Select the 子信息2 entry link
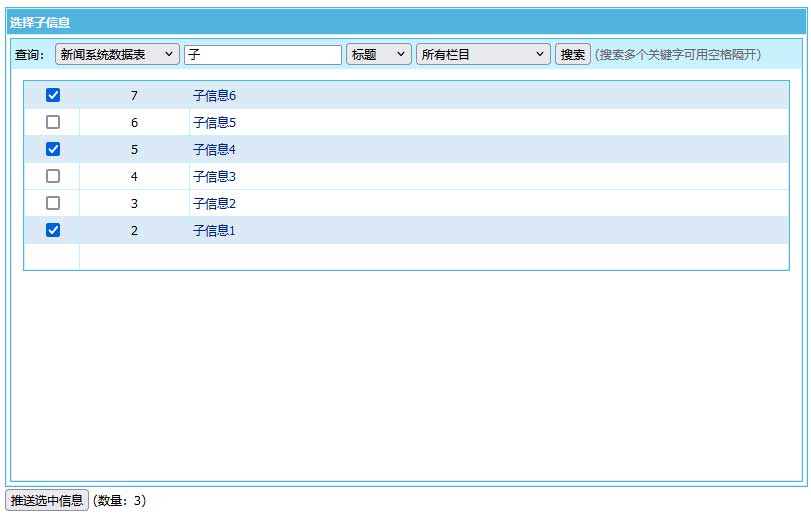 (214, 204)
